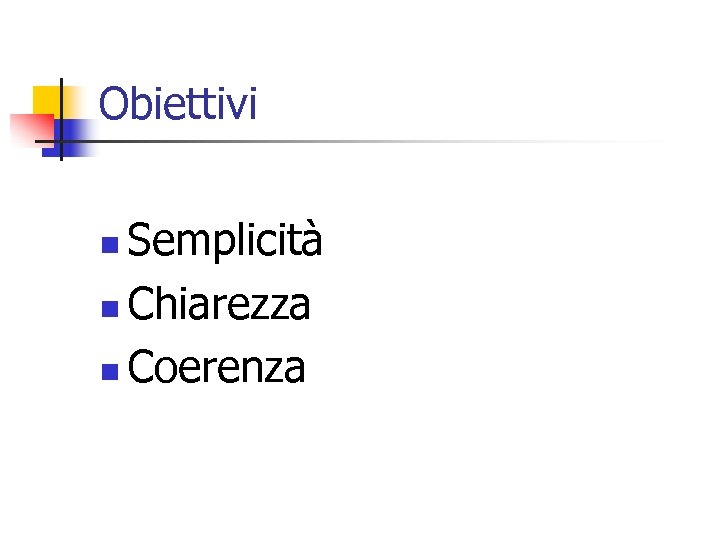Click the capital "S" of Semplicità
720x540 pixels.
tap(141, 241)
